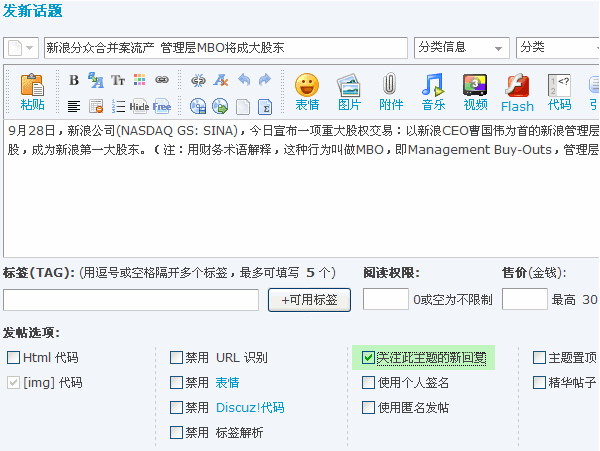Click the 视频 (video) insert icon

[475, 90]
